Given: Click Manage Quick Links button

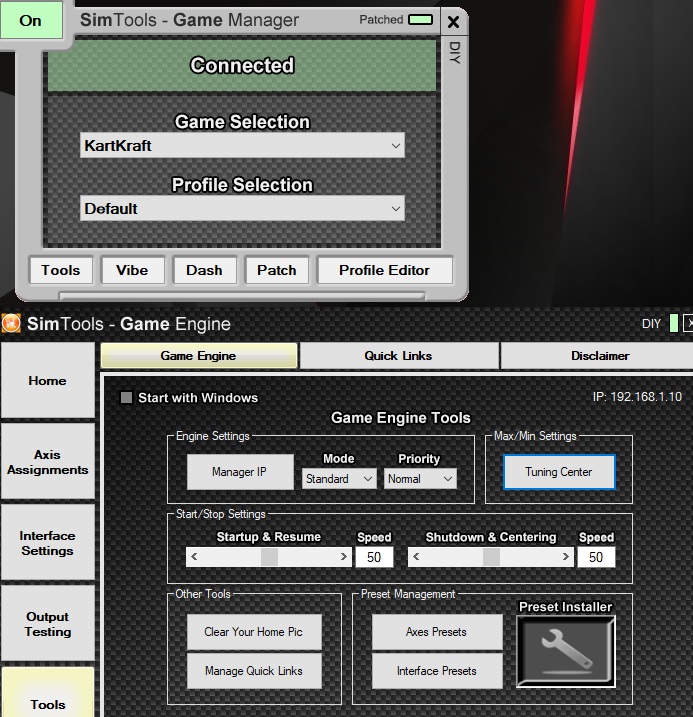Looking at the screenshot, I should click(254, 671).
